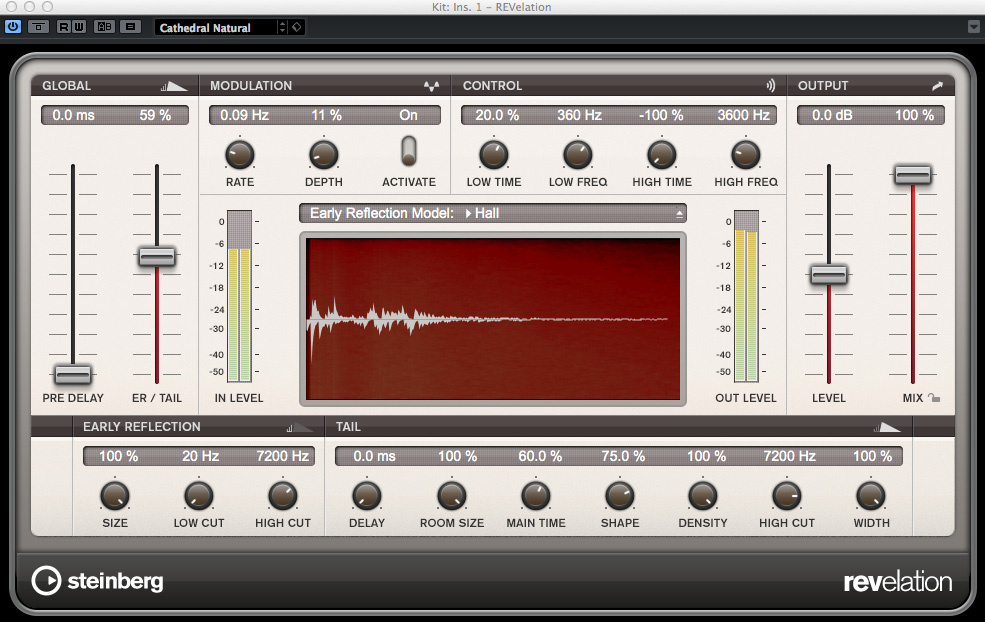Image resolution: width=985 pixels, height=622 pixels.
Task: Click the Output section arrow icon
Action: (937, 86)
